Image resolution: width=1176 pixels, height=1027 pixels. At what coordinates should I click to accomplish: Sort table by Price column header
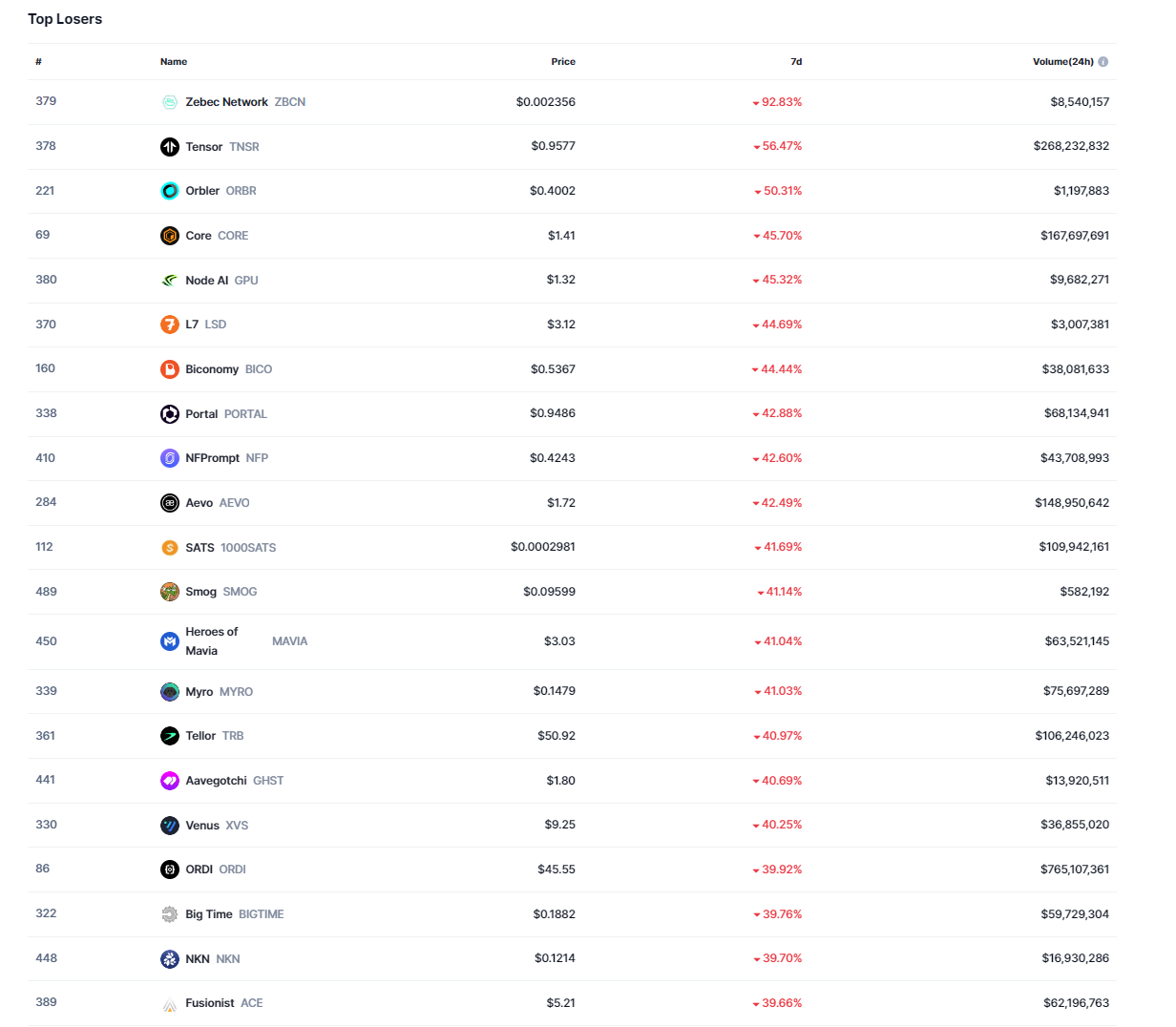[563, 62]
